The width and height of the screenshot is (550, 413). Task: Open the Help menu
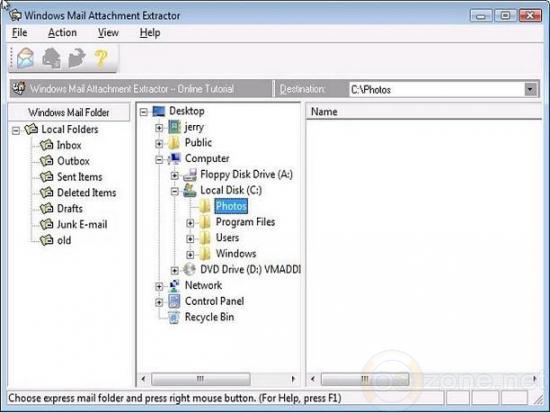(150, 33)
